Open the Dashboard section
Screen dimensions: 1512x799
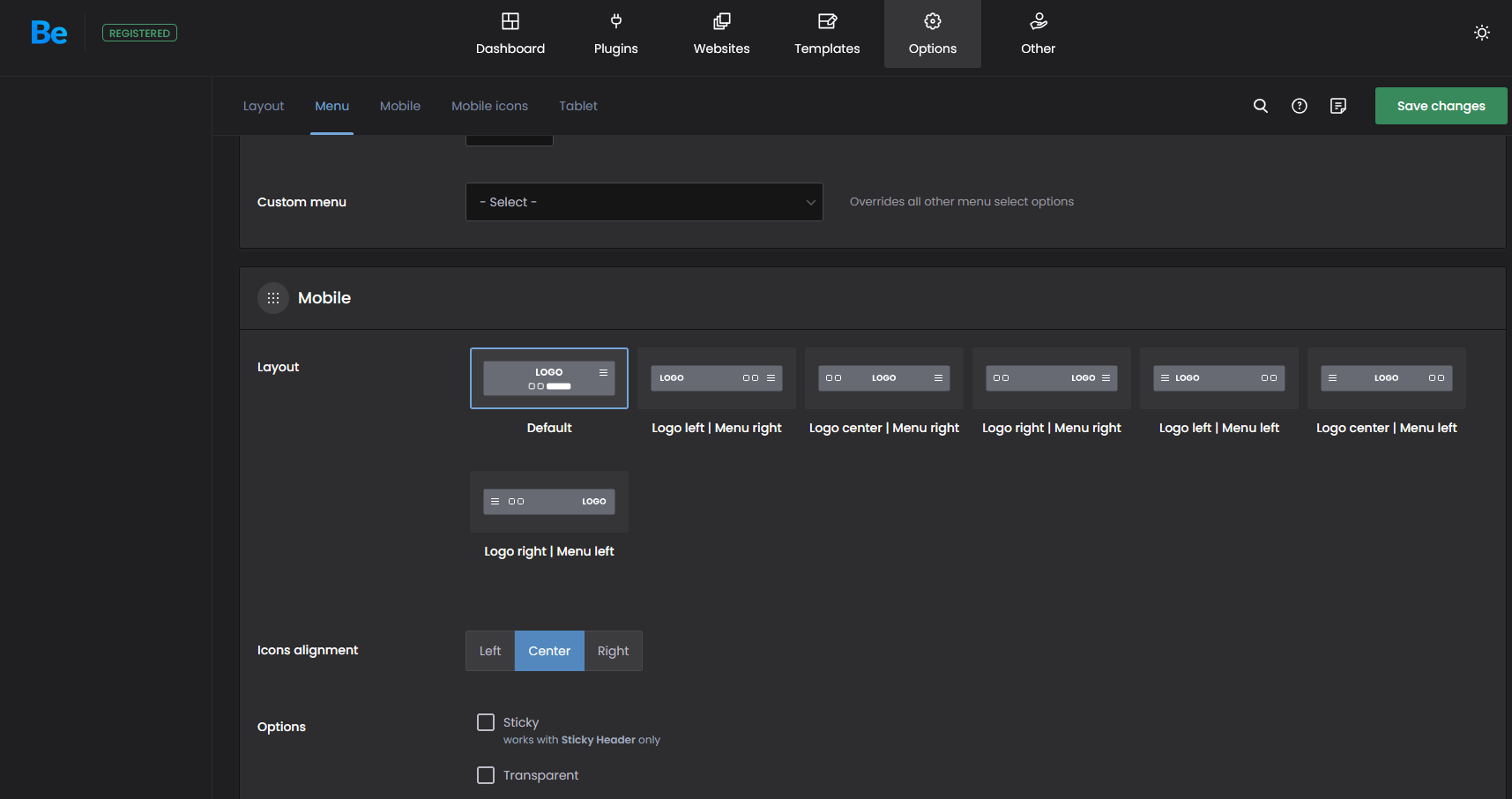coord(510,34)
